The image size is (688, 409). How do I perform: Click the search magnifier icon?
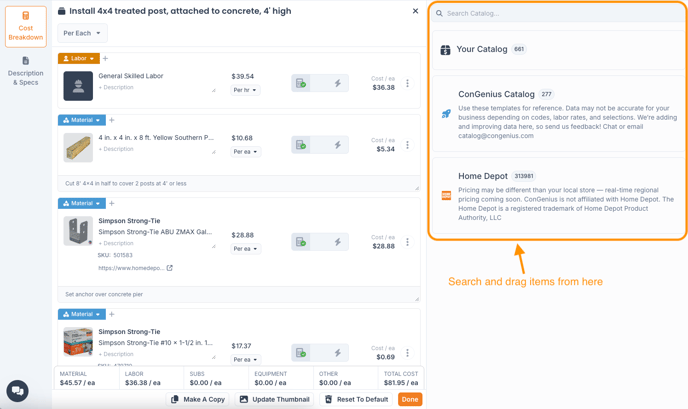[439, 14]
